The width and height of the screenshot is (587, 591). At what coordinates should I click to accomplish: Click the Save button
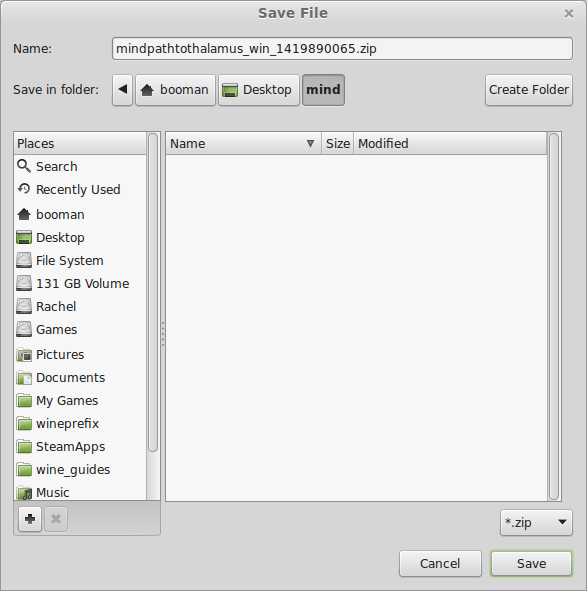tap(531, 563)
